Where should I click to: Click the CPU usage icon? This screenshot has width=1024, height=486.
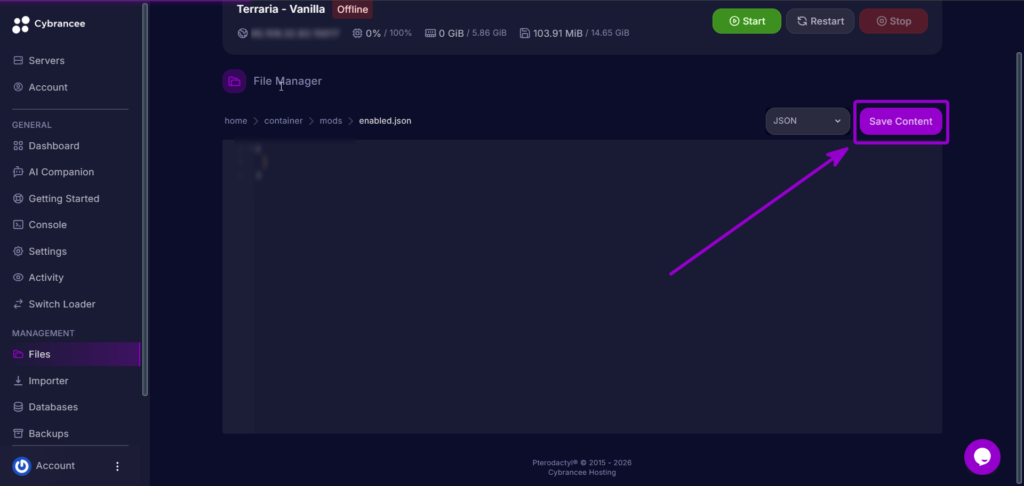(357, 33)
